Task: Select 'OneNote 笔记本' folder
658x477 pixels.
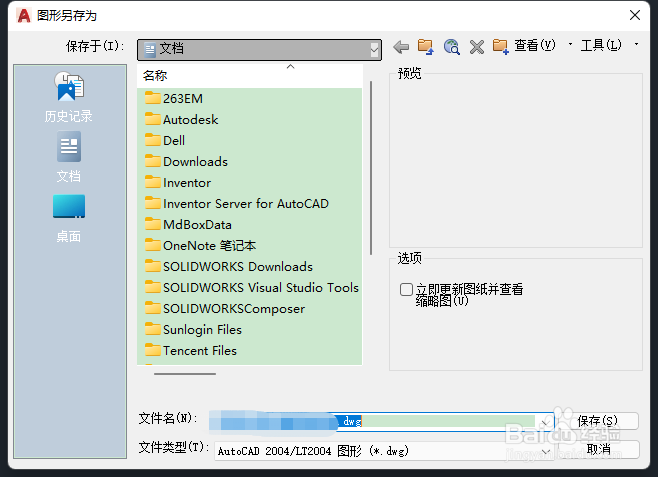Action: (201, 245)
